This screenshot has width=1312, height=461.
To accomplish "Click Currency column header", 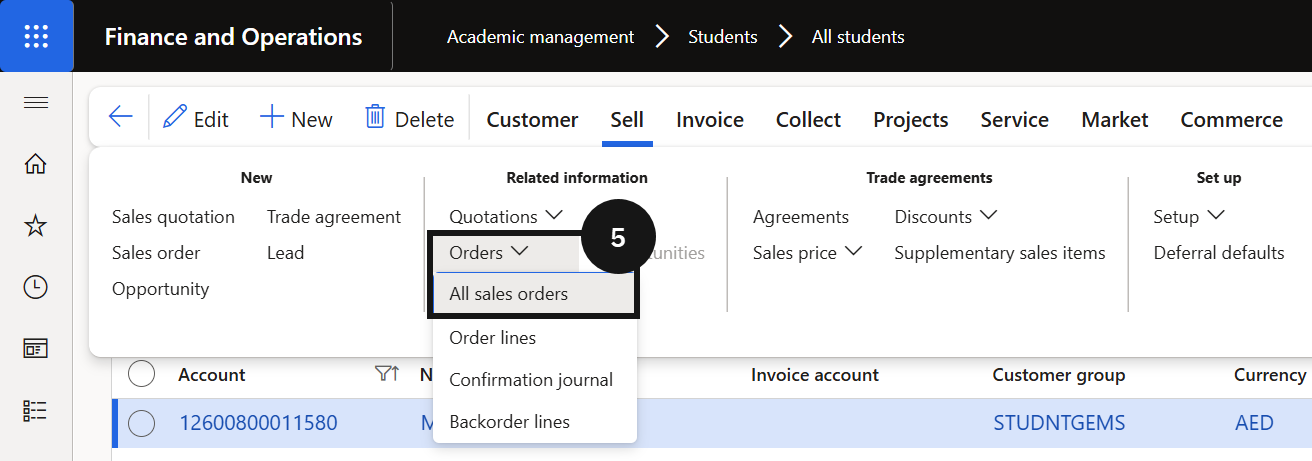I will 1270,375.
